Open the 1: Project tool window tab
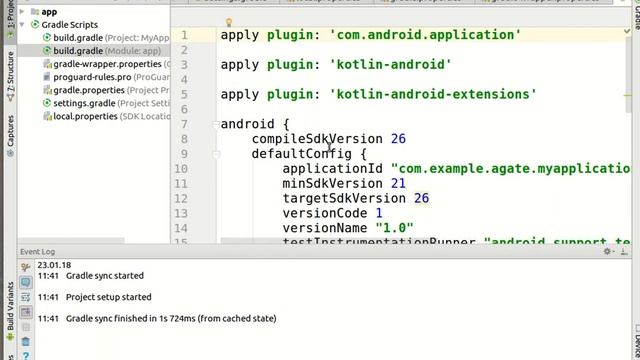The image size is (640, 360). (x=10, y=20)
